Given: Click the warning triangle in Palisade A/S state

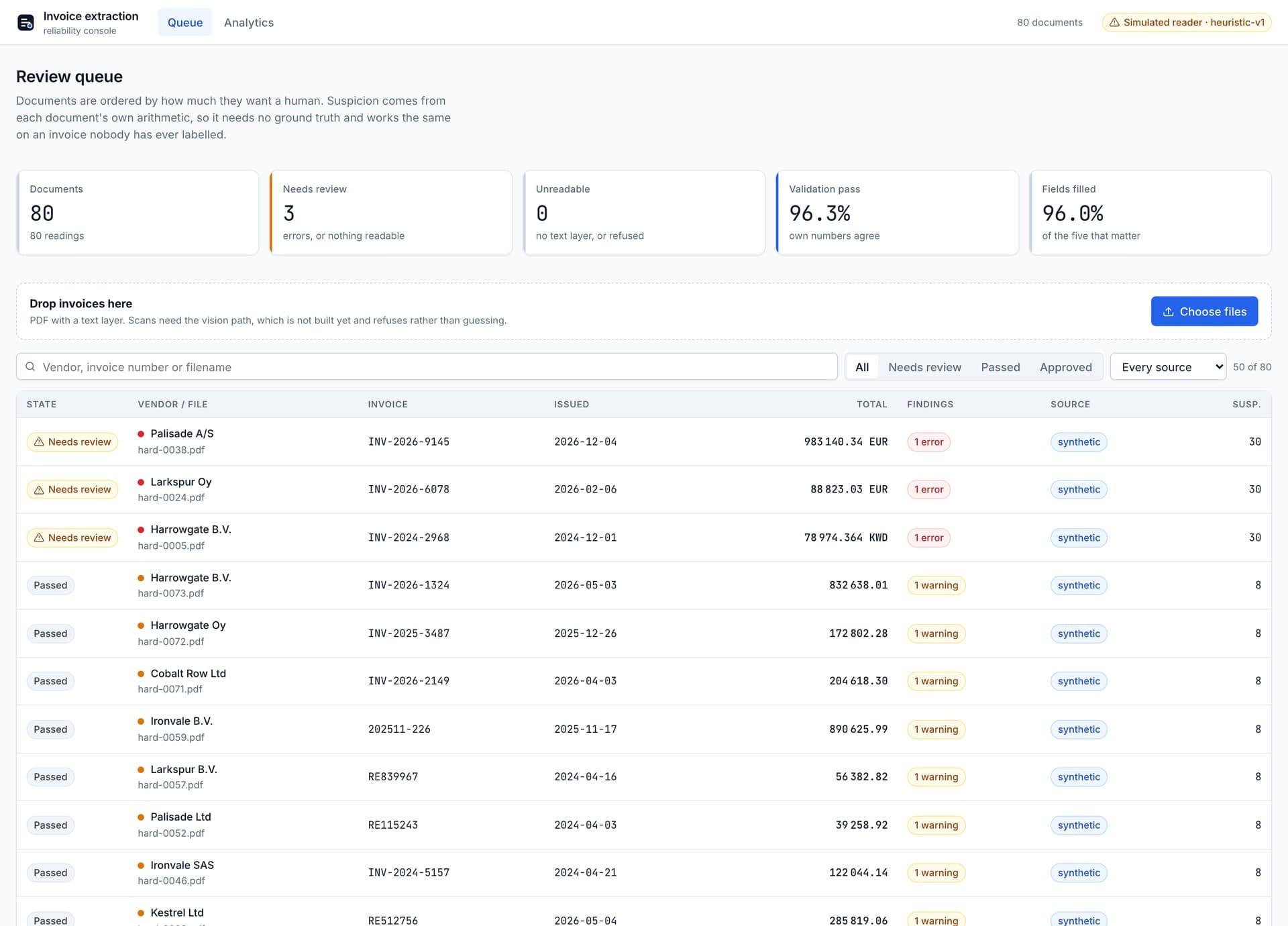Looking at the screenshot, I should click(x=39, y=442).
